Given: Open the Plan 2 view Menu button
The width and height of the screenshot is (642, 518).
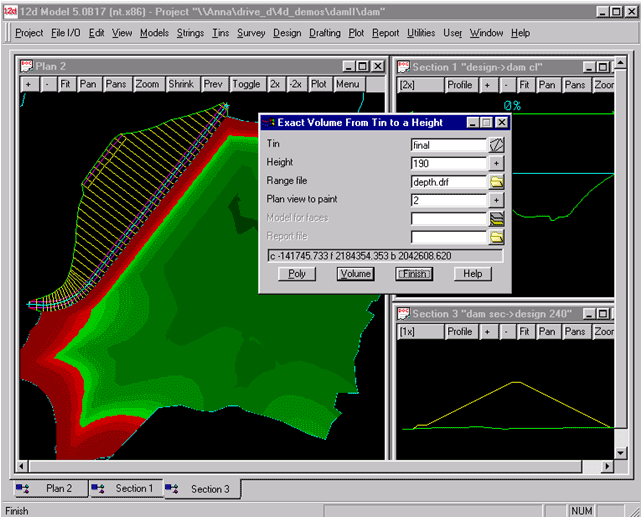Looking at the screenshot, I should coord(347,85).
